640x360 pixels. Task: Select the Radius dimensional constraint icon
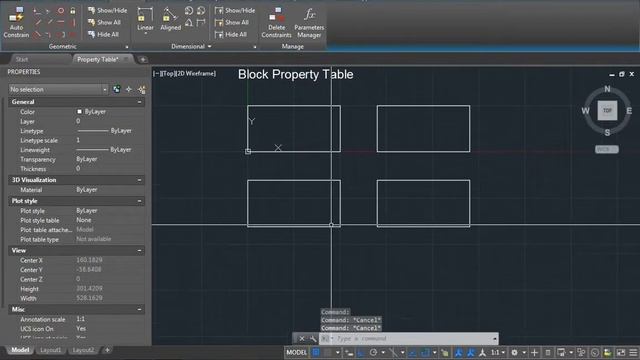point(189,11)
